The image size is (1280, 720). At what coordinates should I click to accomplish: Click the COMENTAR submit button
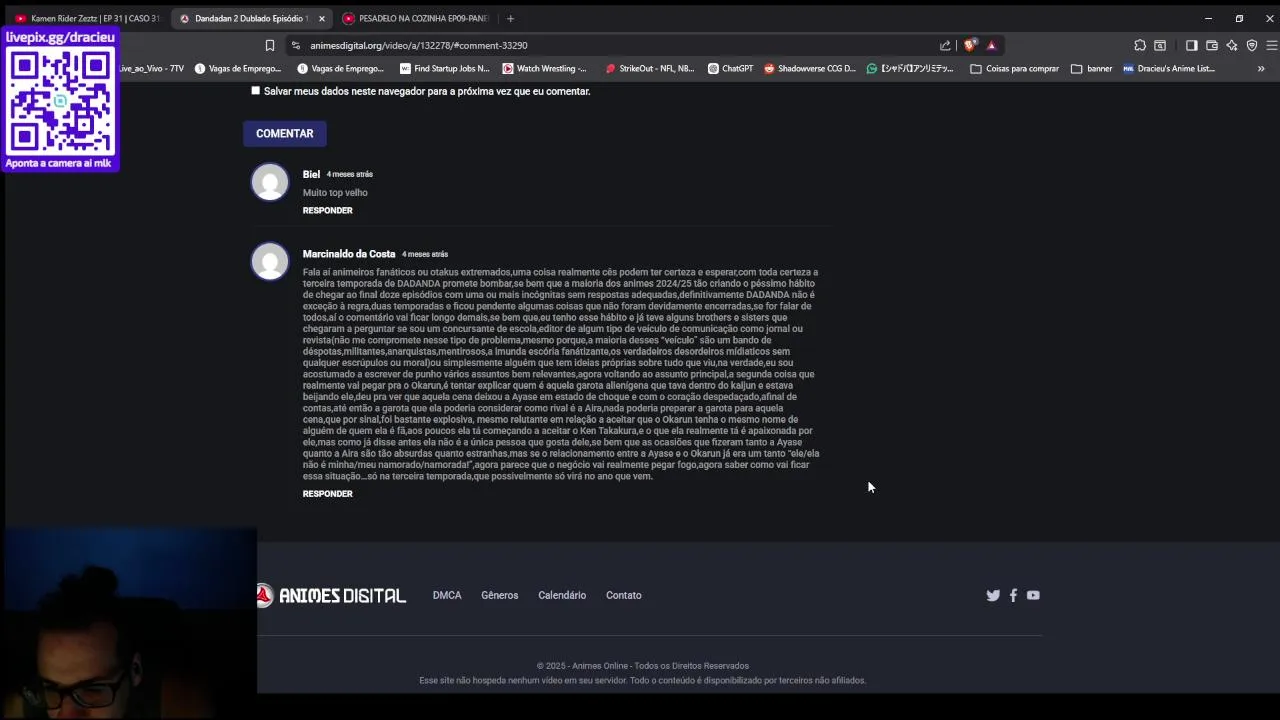pos(284,133)
